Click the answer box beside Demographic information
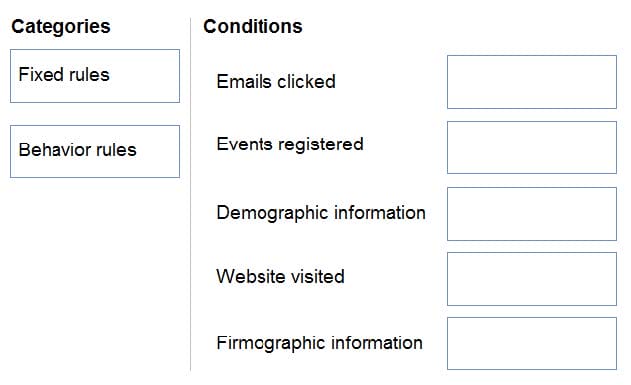 [x=532, y=214]
